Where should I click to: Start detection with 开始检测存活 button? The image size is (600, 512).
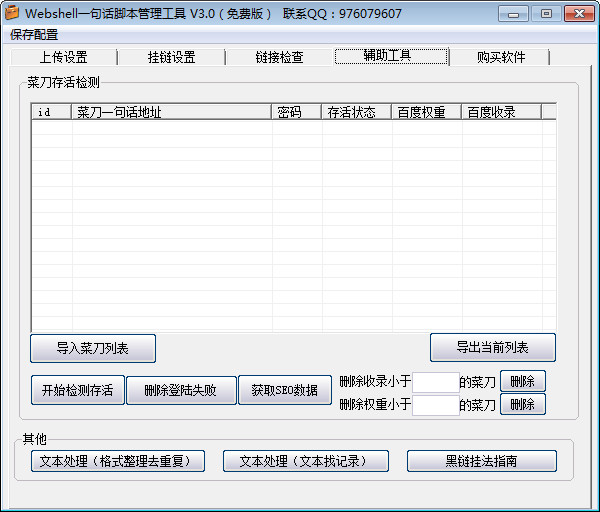pyautogui.click(x=78, y=390)
